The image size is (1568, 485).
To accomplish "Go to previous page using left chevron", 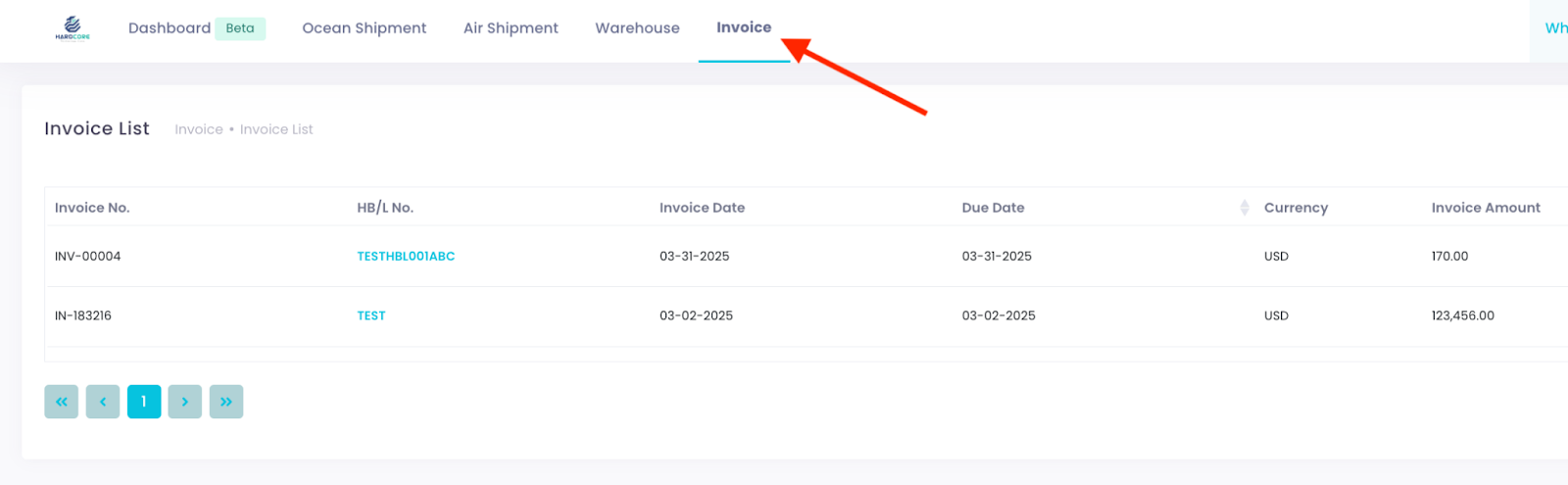I will [103, 402].
